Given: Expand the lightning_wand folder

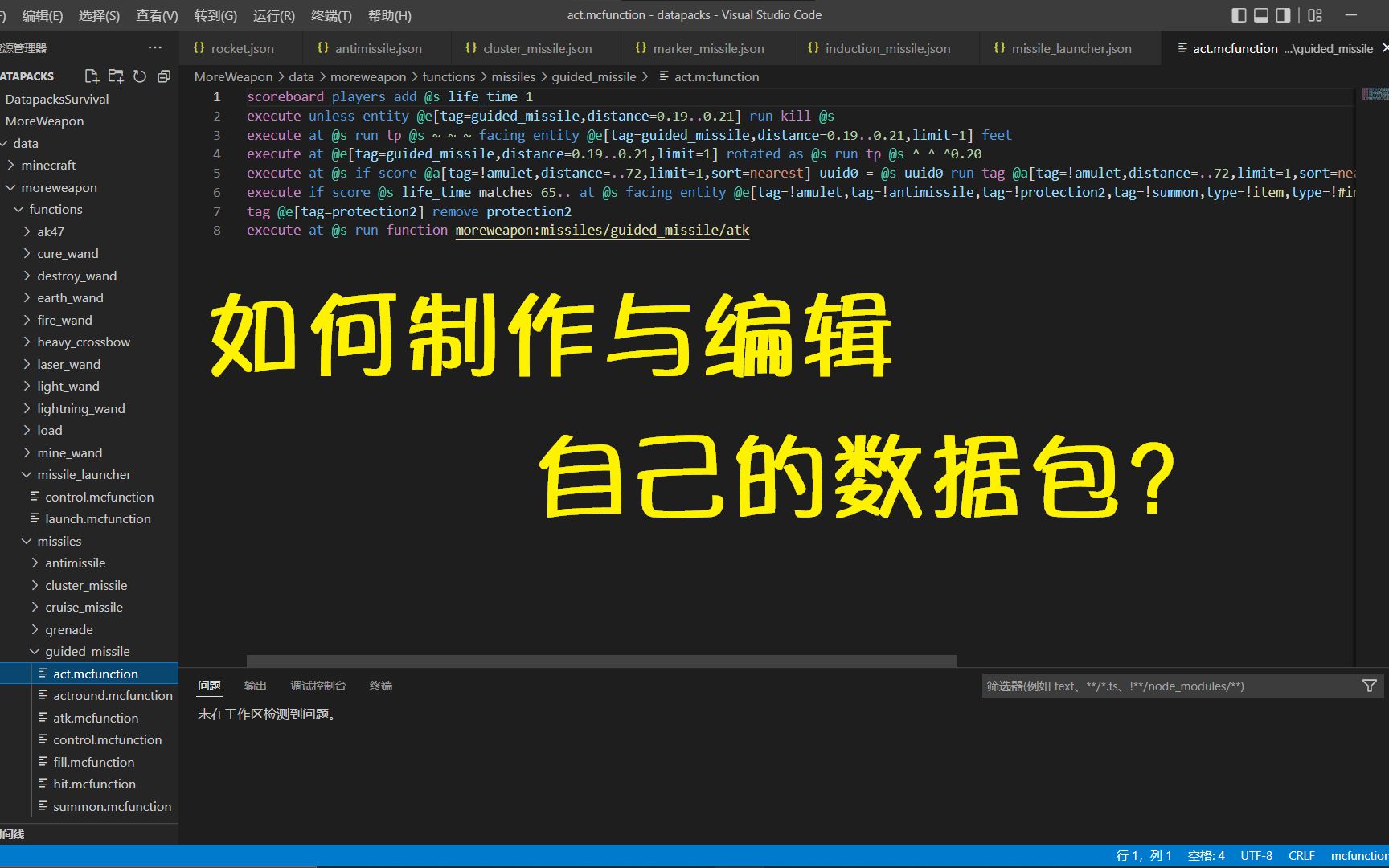Looking at the screenshot, I should 88,408.
